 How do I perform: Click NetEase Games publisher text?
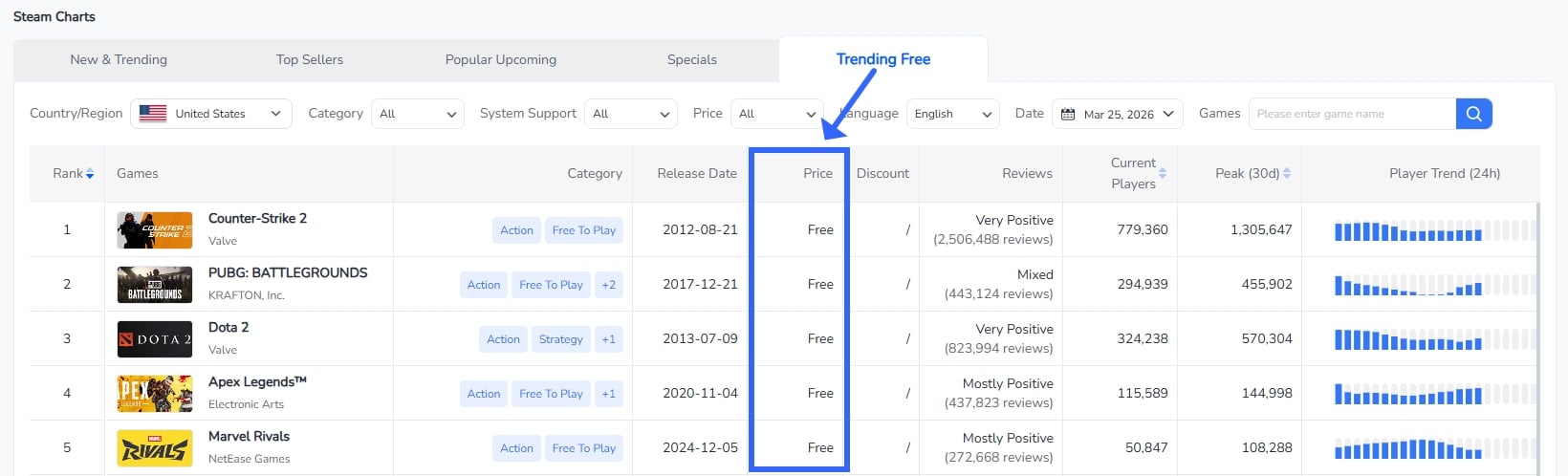click(250, 459)
